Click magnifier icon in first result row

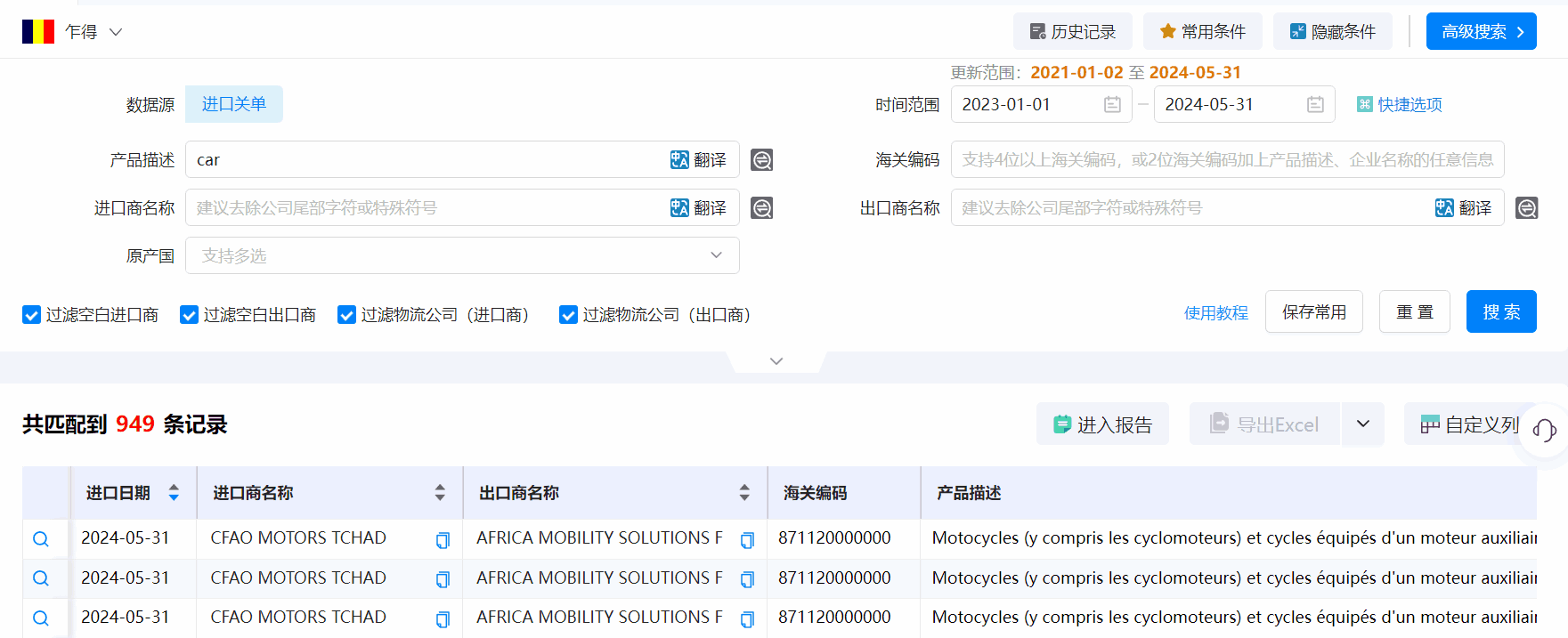click(x=41, y=538)
